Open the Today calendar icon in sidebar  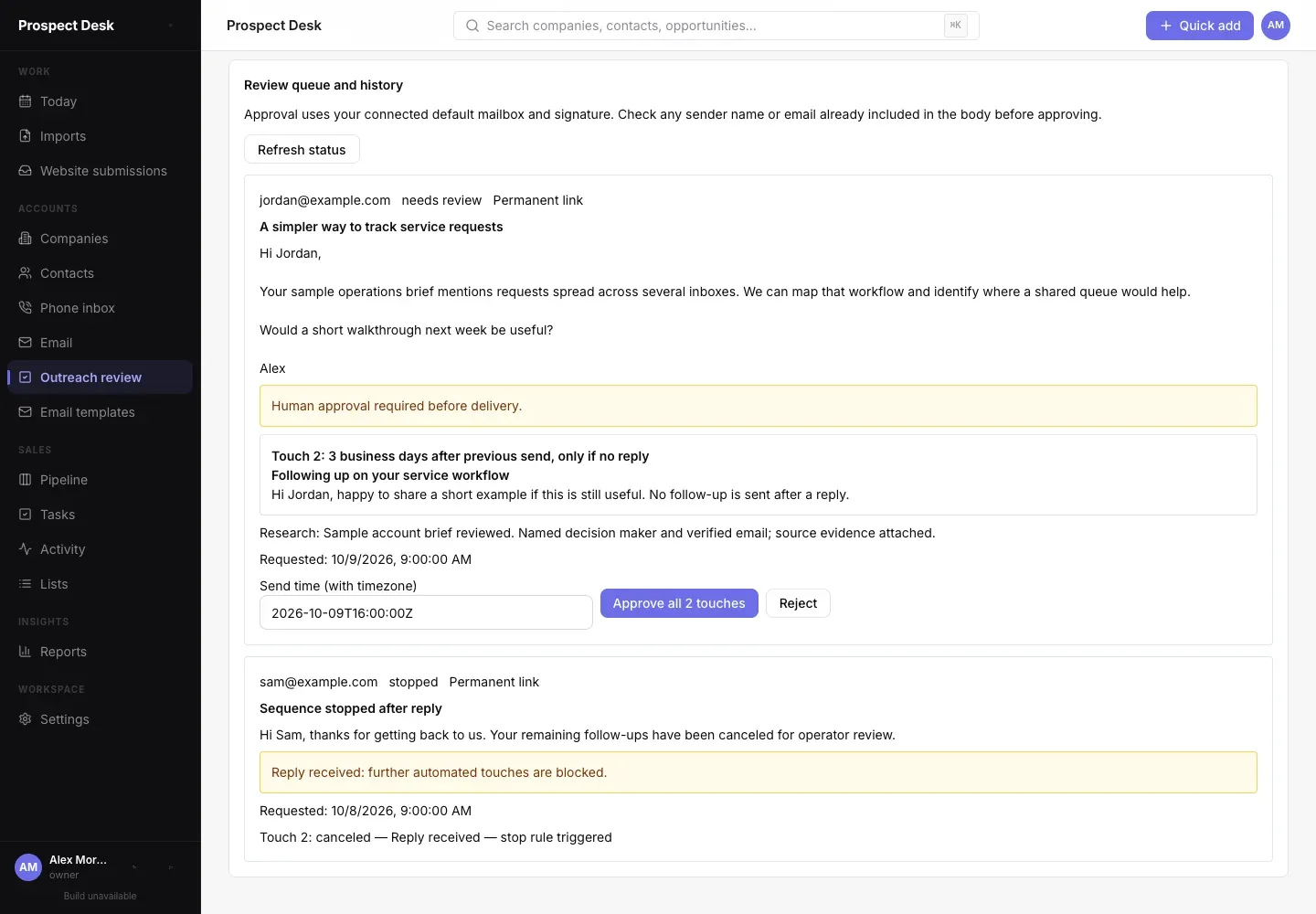[x=26, y=101]
